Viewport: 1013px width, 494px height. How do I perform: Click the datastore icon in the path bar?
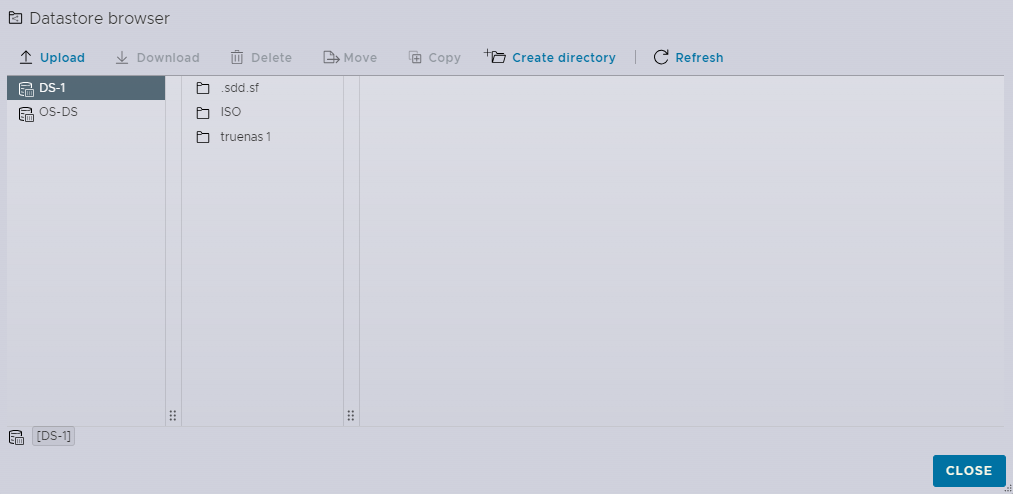tap(16, 437)
